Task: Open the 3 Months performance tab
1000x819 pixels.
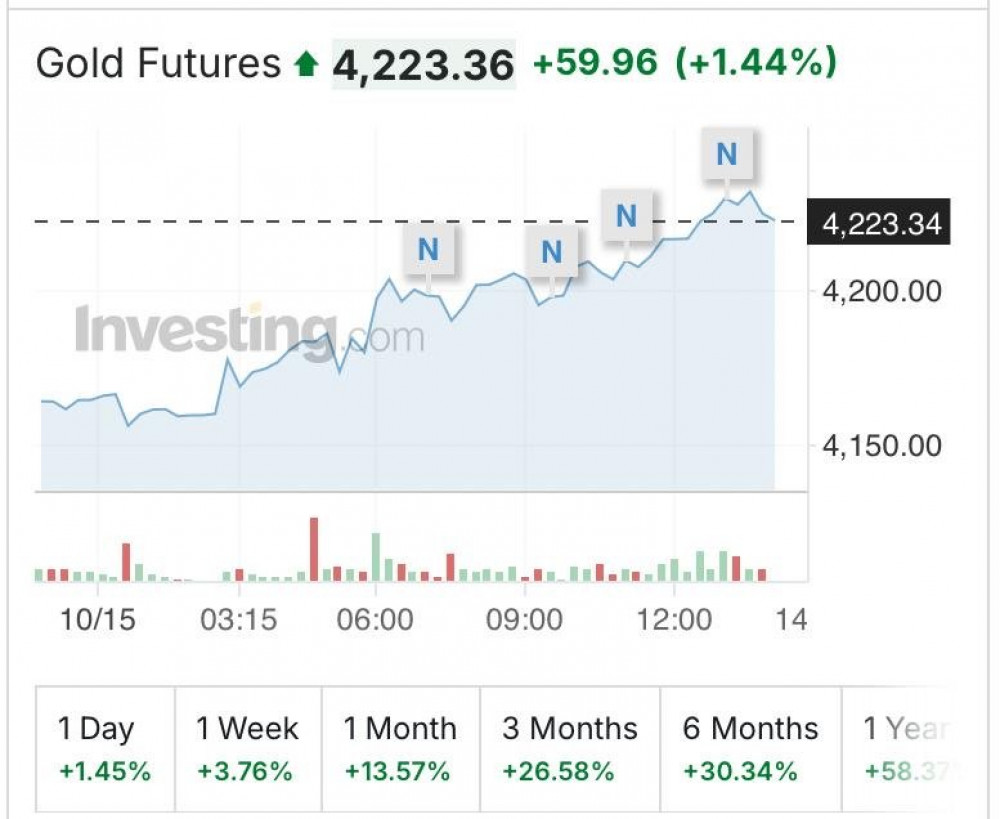Action: (570, 748)
